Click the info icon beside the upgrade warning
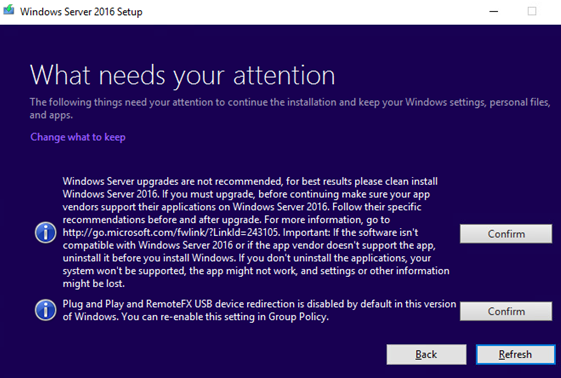561x378 pixels. coord(45,233)
